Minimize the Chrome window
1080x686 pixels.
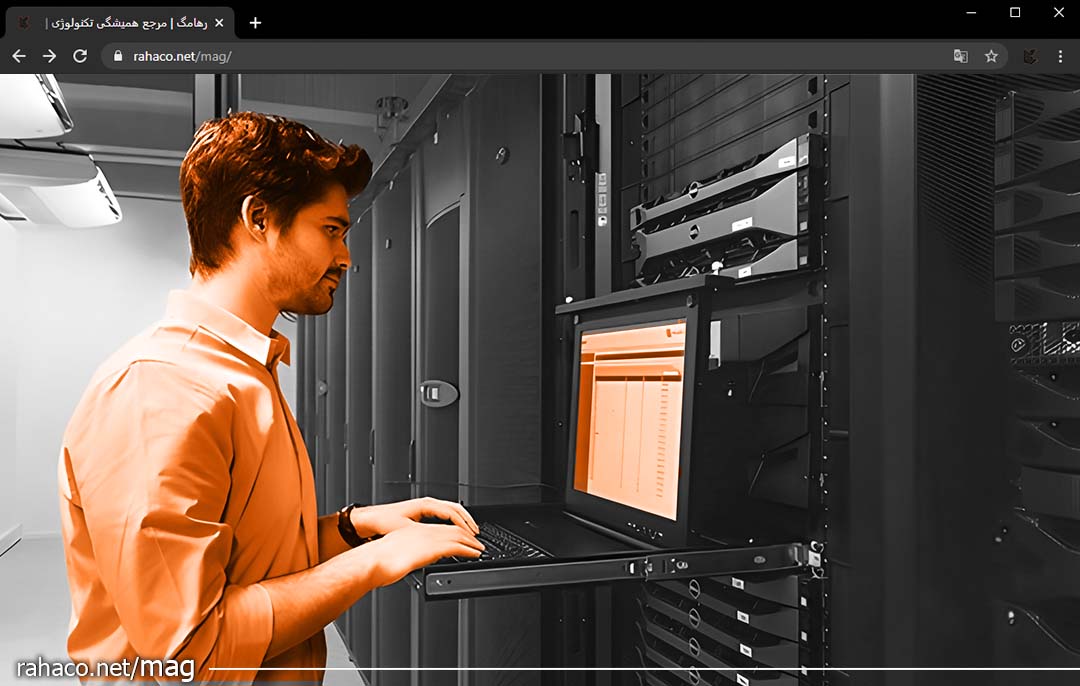(971, 12)
